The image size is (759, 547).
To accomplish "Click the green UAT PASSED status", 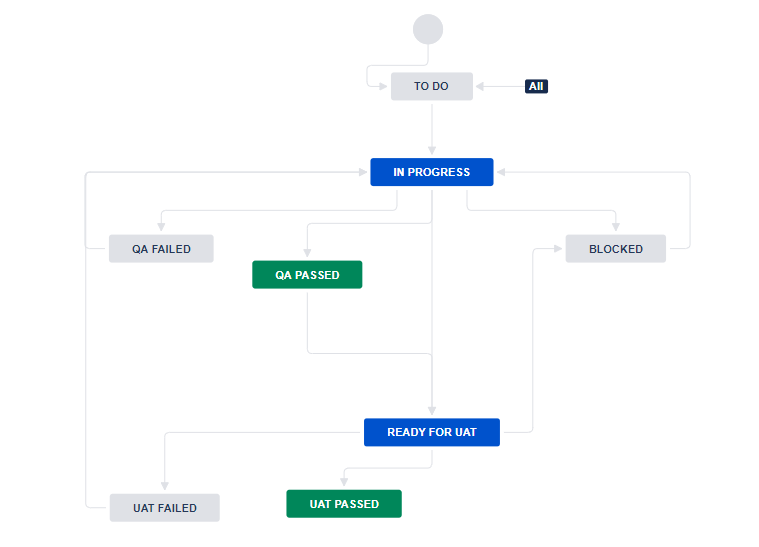I will [344, 504].
